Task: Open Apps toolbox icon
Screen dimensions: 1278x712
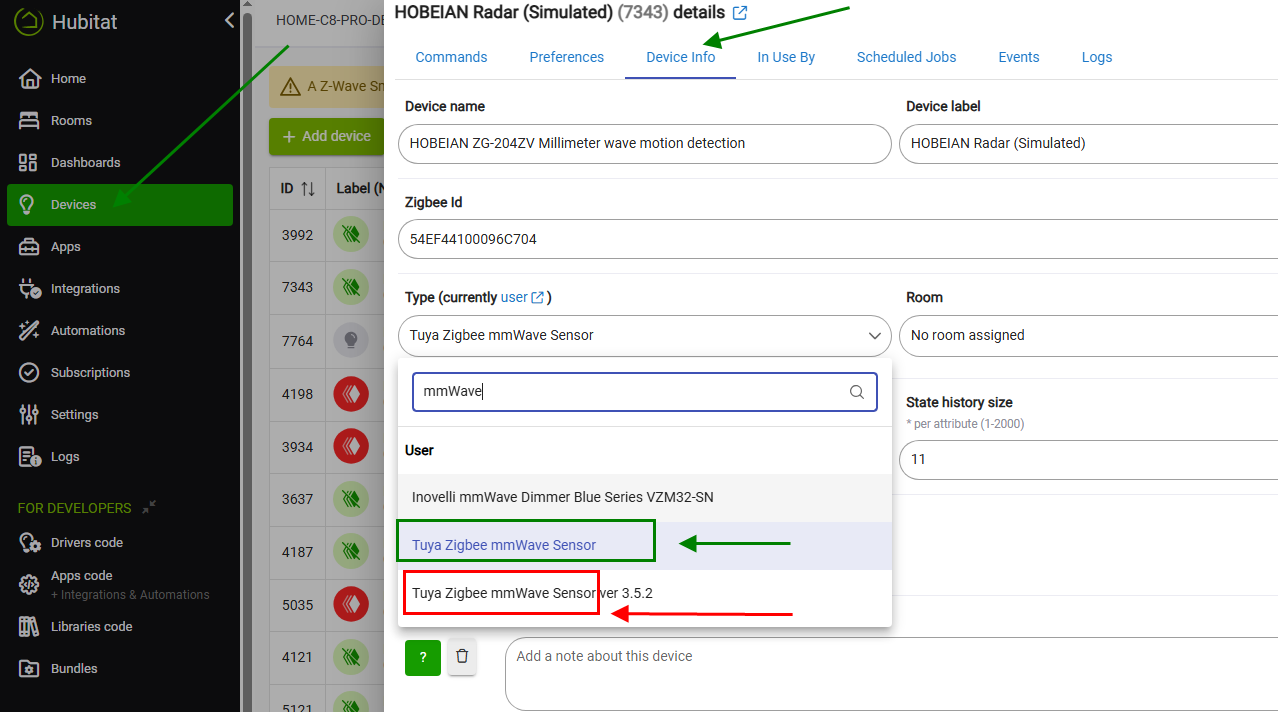Action: [30, 246]
